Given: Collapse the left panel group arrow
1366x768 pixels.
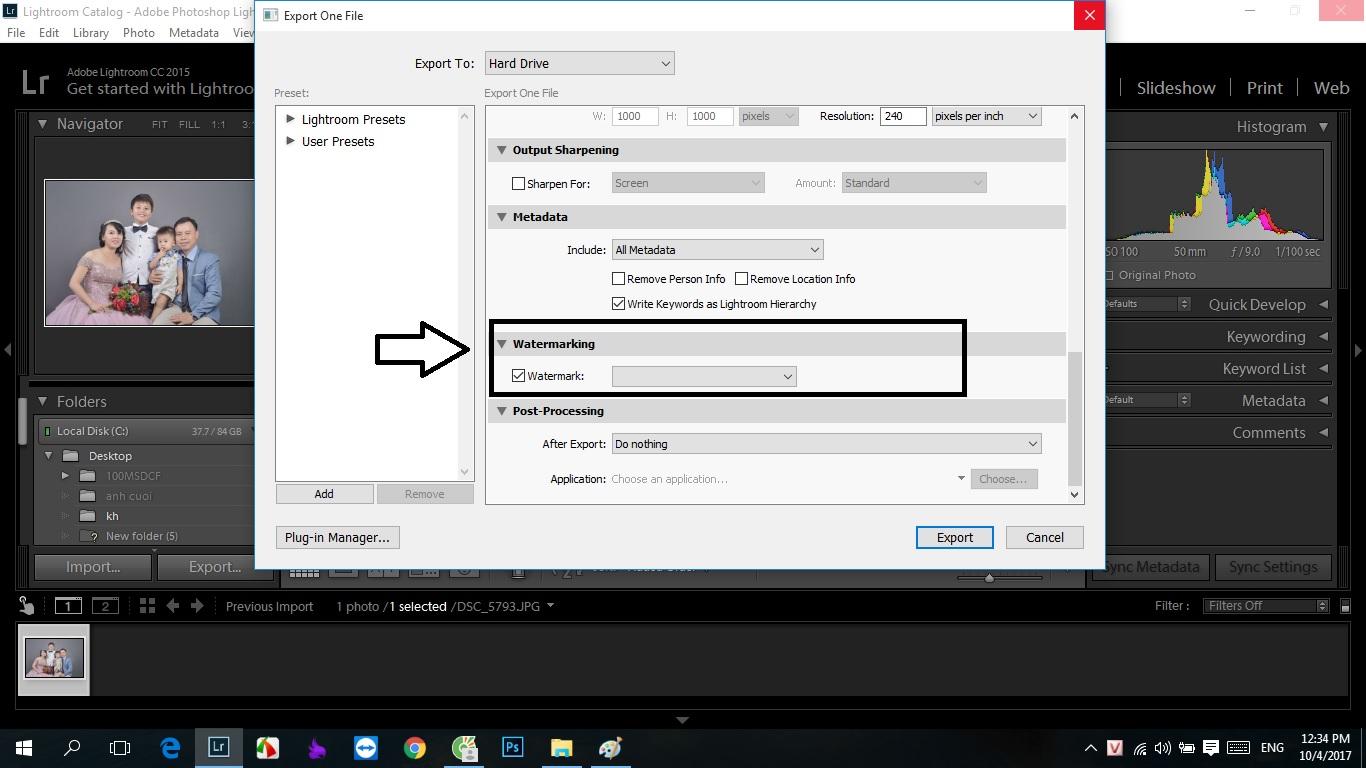Looking at the screenshot, I should tap(8, 350).
